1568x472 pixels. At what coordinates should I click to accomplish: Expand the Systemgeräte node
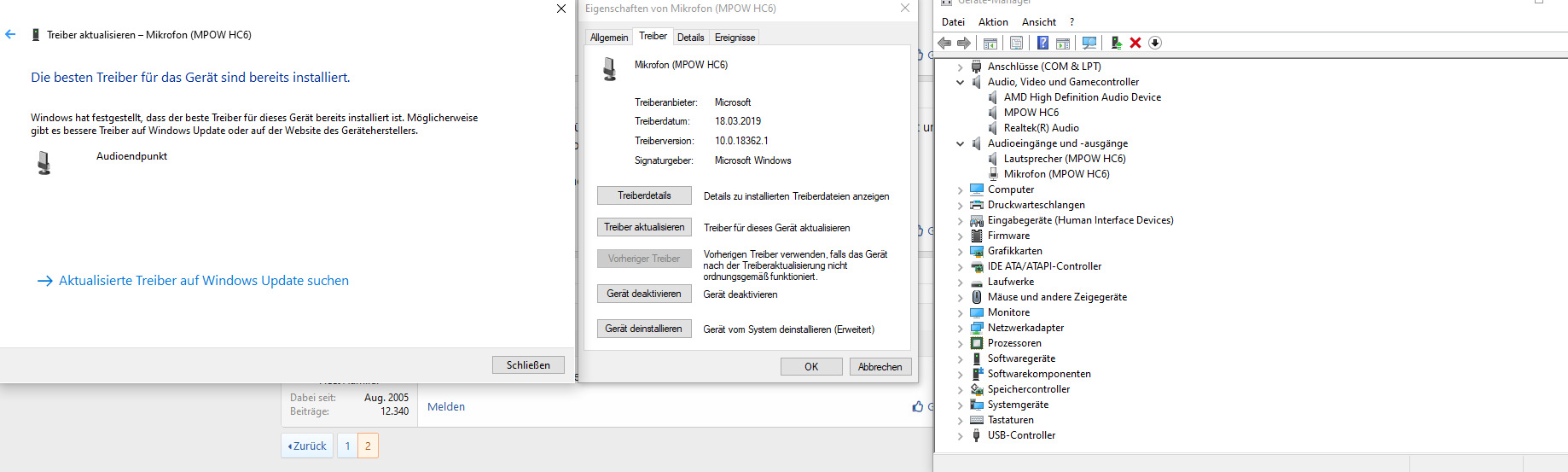[x=960, y=405]
